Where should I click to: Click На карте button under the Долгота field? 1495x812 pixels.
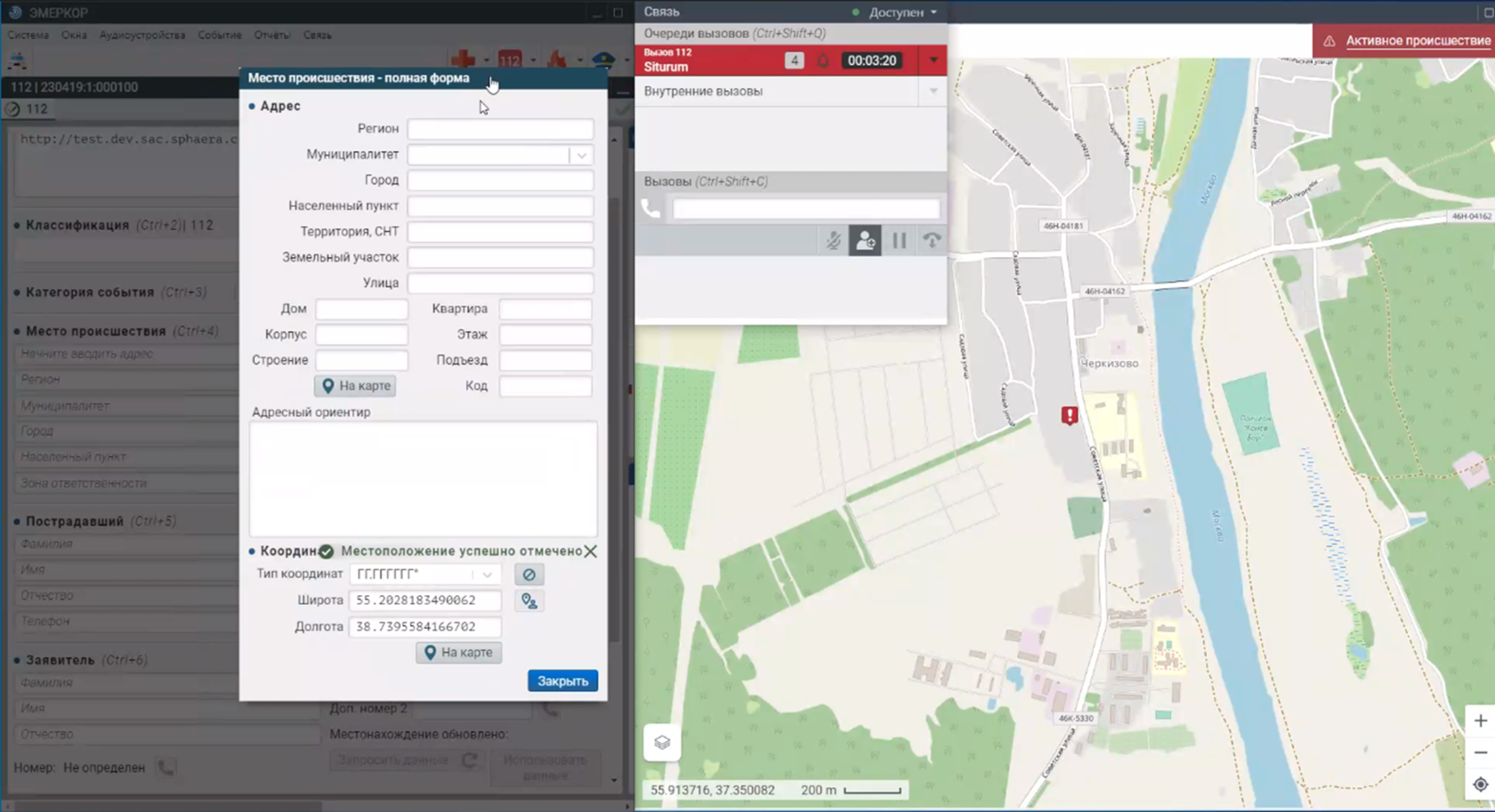coord(458,653)
